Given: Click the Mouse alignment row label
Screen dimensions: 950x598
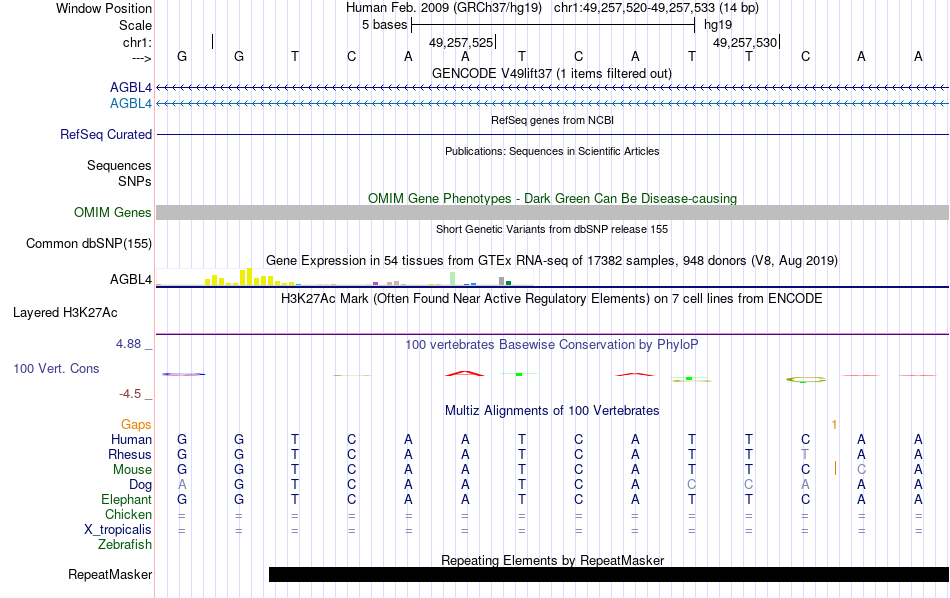Looking at the screenshot, I should (132, 470).
